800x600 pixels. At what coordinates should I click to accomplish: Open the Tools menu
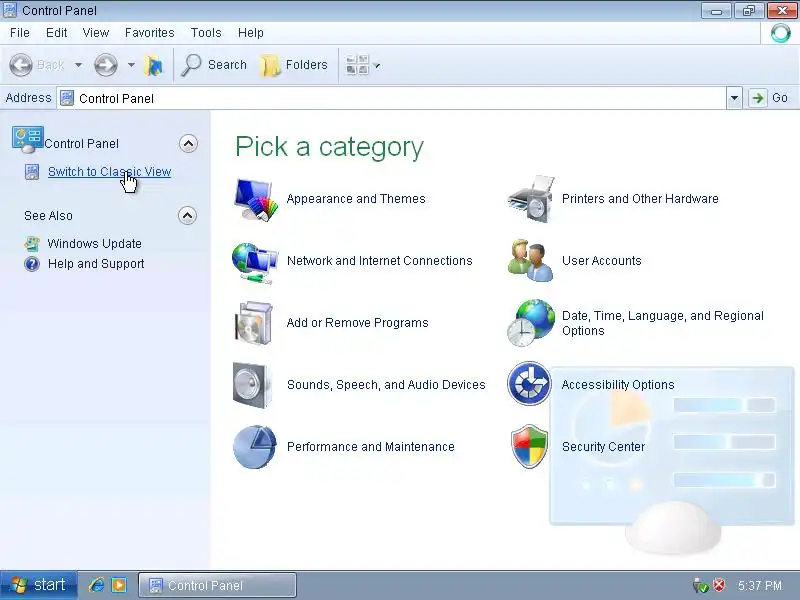click(206, 33)
